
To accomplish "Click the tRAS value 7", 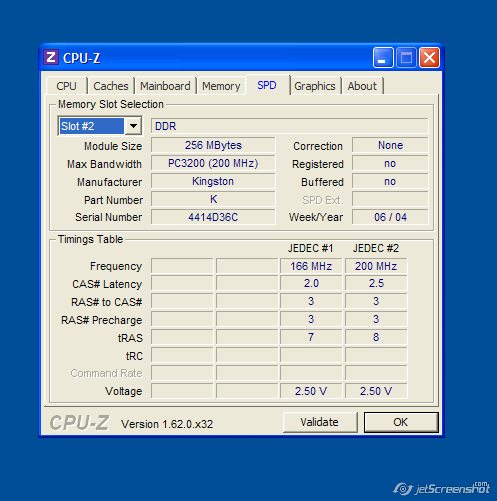I will click(x=311, y=337).
